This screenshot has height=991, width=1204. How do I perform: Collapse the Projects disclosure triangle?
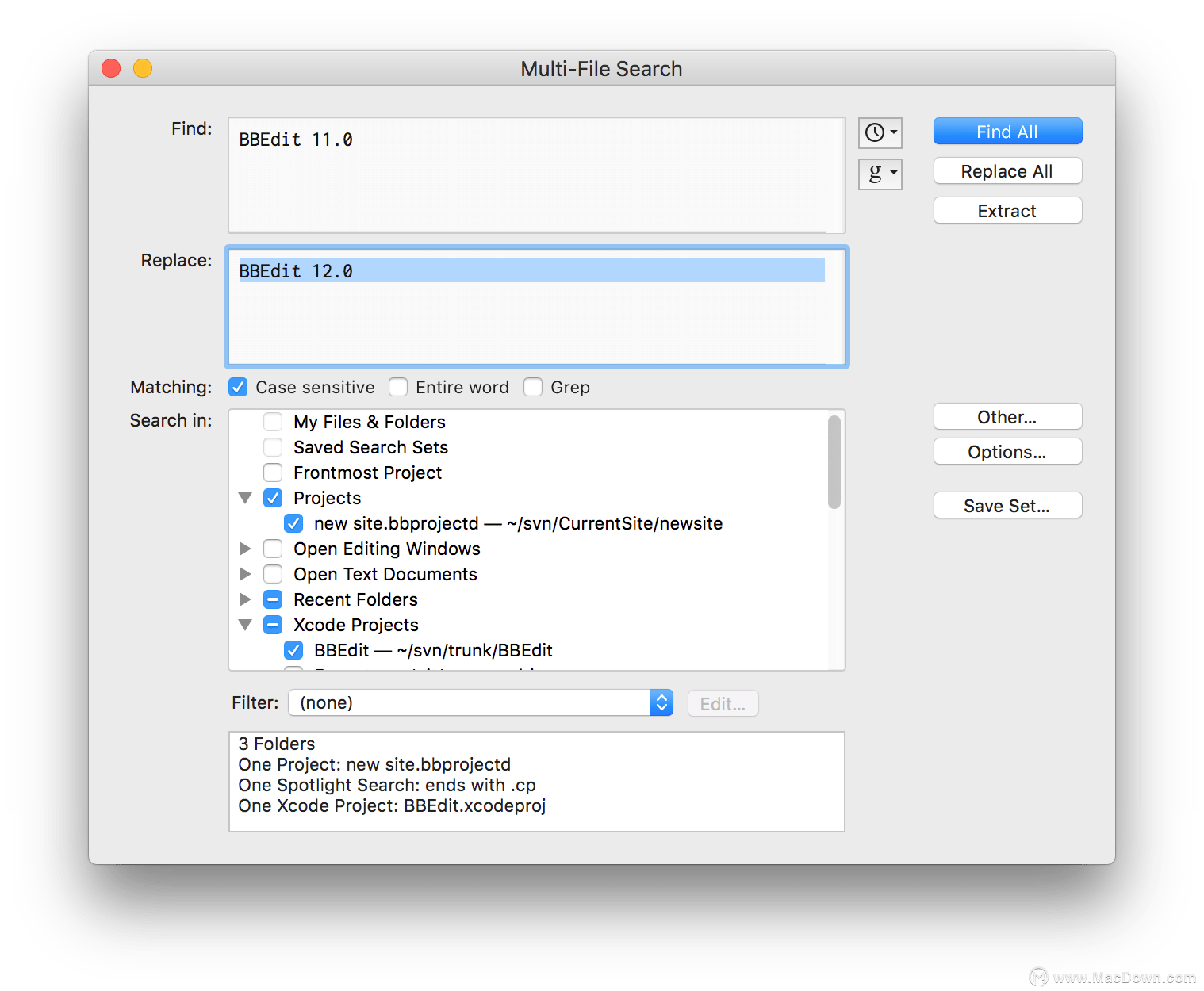245,498
